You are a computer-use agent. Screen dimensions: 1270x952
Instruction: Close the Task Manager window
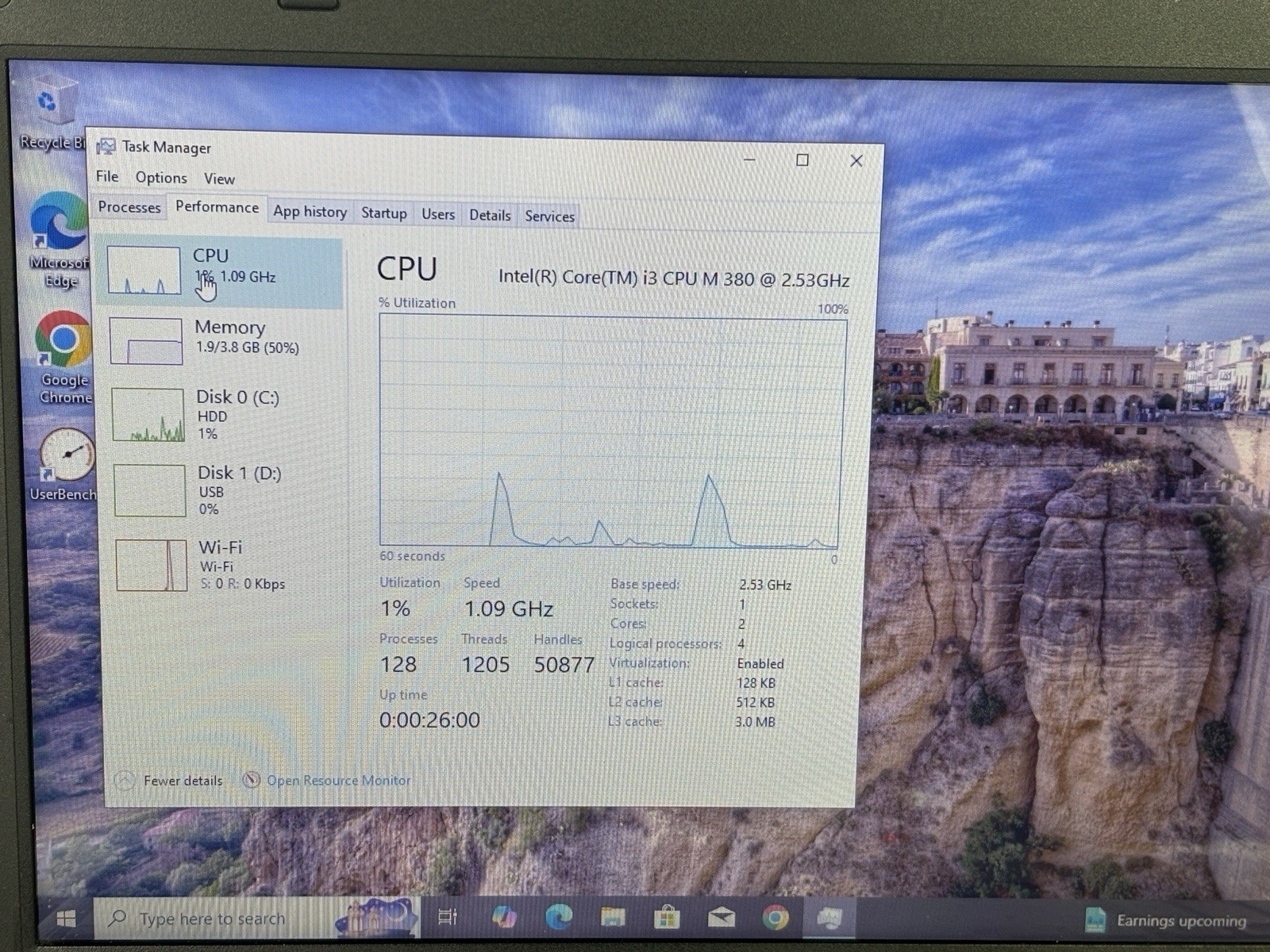tap(856, 161)
